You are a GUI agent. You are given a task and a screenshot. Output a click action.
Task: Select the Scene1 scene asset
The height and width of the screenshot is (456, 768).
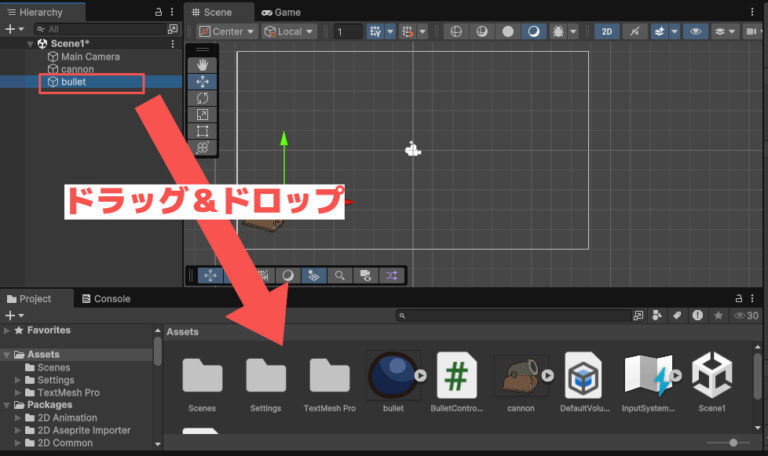coord(712,382)
